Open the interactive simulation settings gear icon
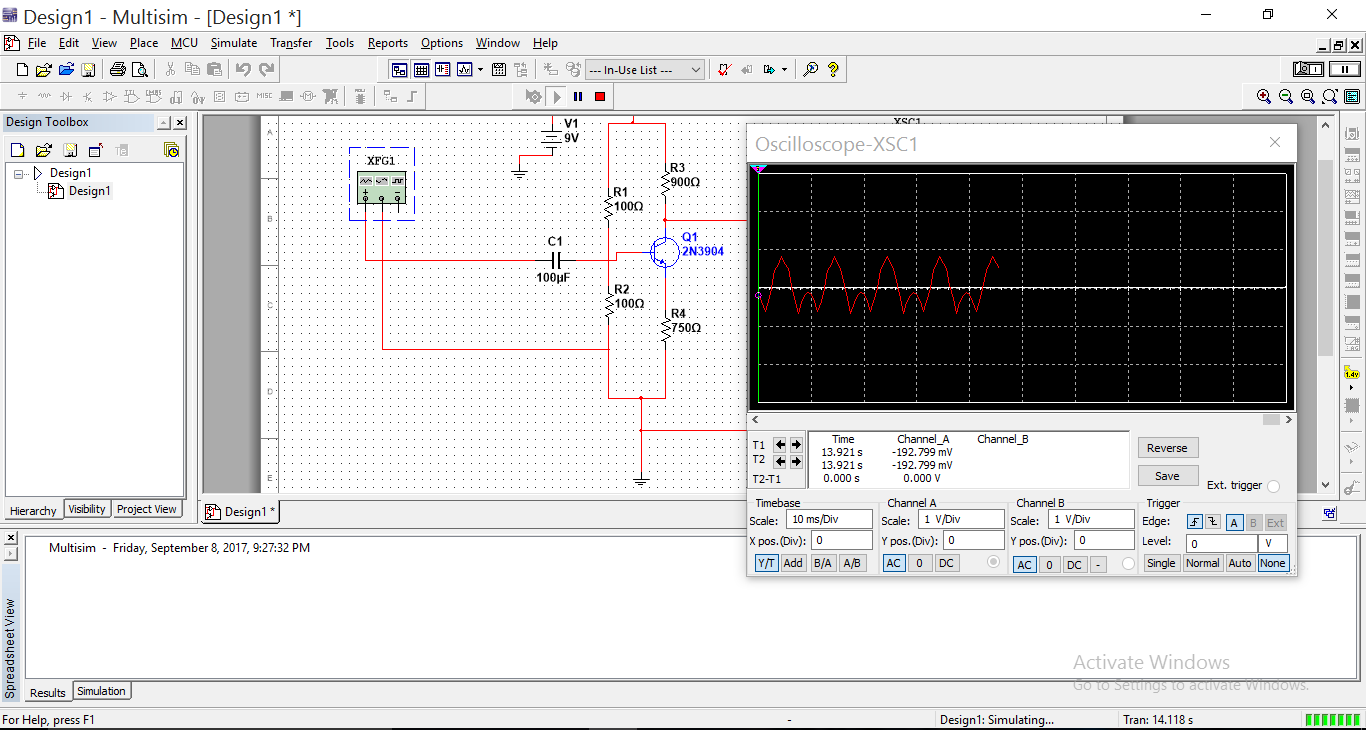Viewport: 1366px width, 730px height. [534, 96]
